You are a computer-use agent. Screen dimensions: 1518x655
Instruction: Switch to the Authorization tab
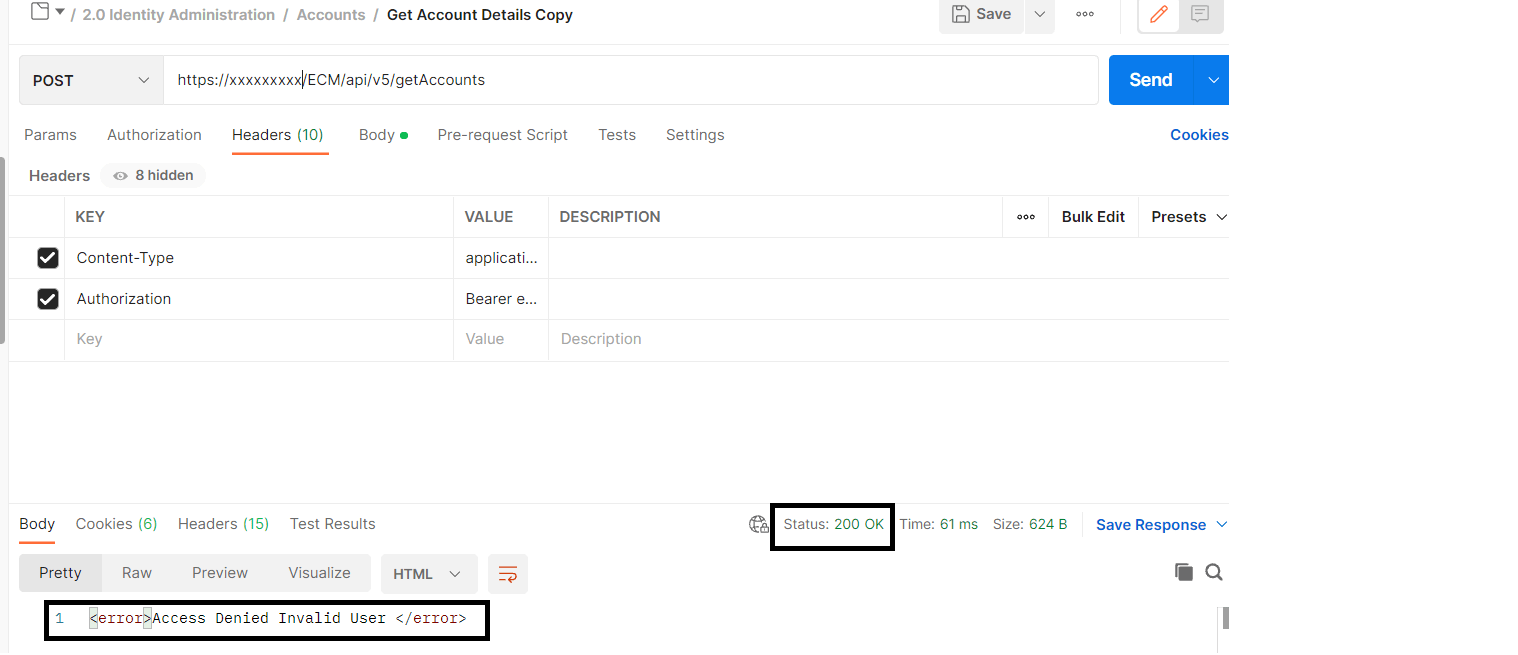154,135
